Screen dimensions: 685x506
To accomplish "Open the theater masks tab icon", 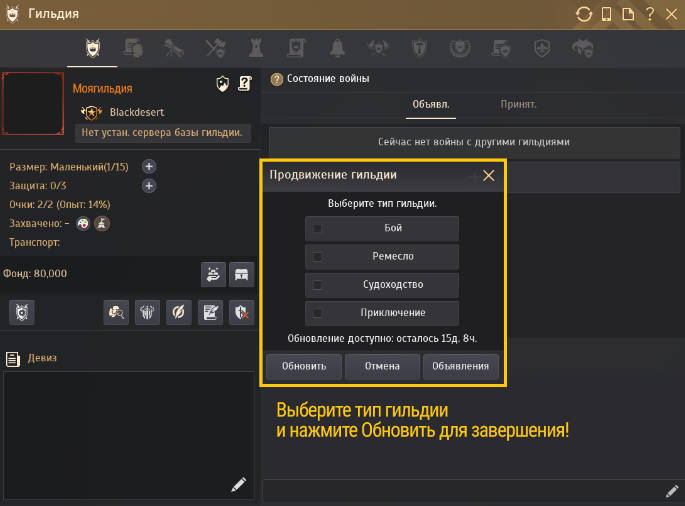I will click(x=583, y=48).
